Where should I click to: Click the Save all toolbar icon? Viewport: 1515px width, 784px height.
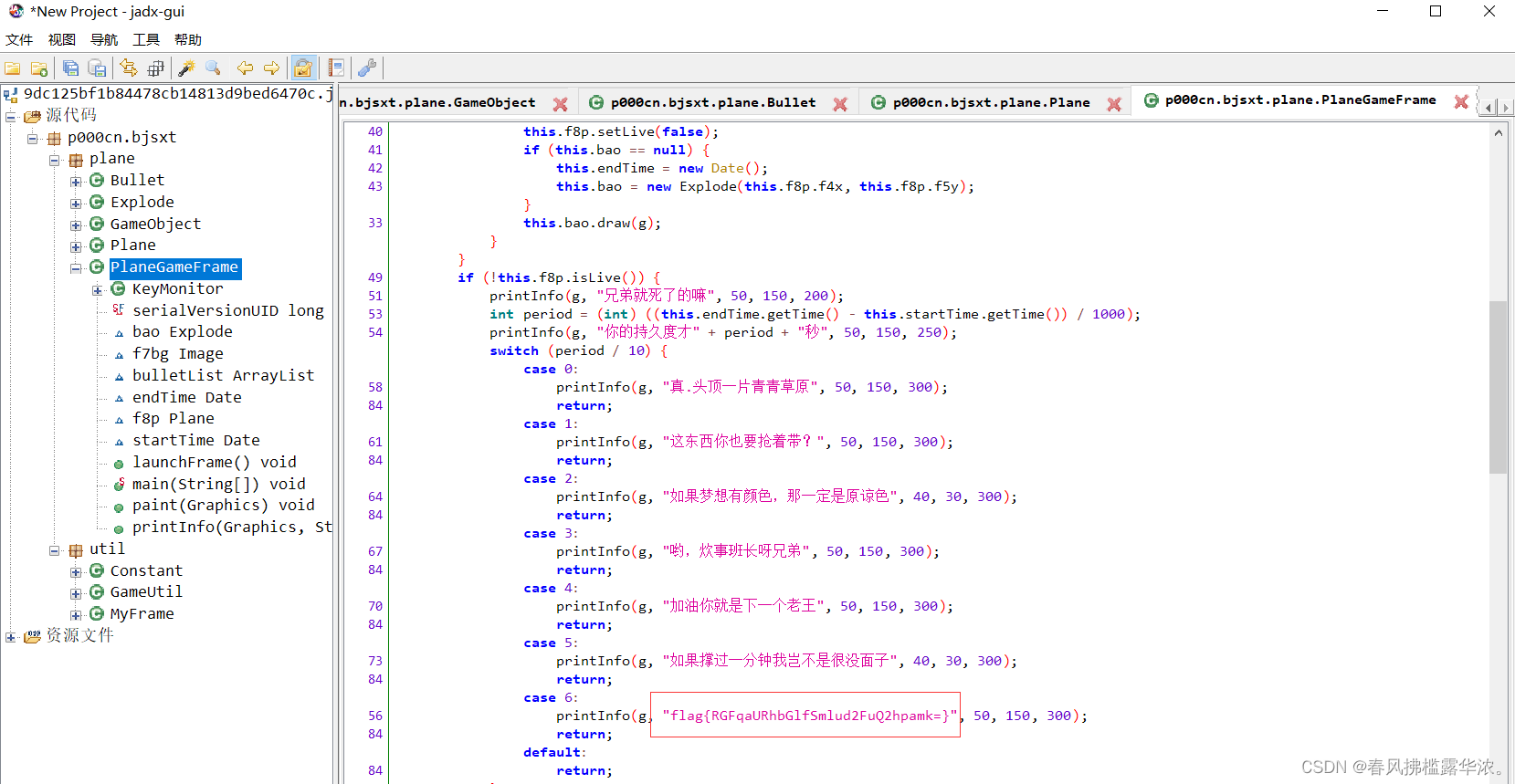tap(70, 68)
